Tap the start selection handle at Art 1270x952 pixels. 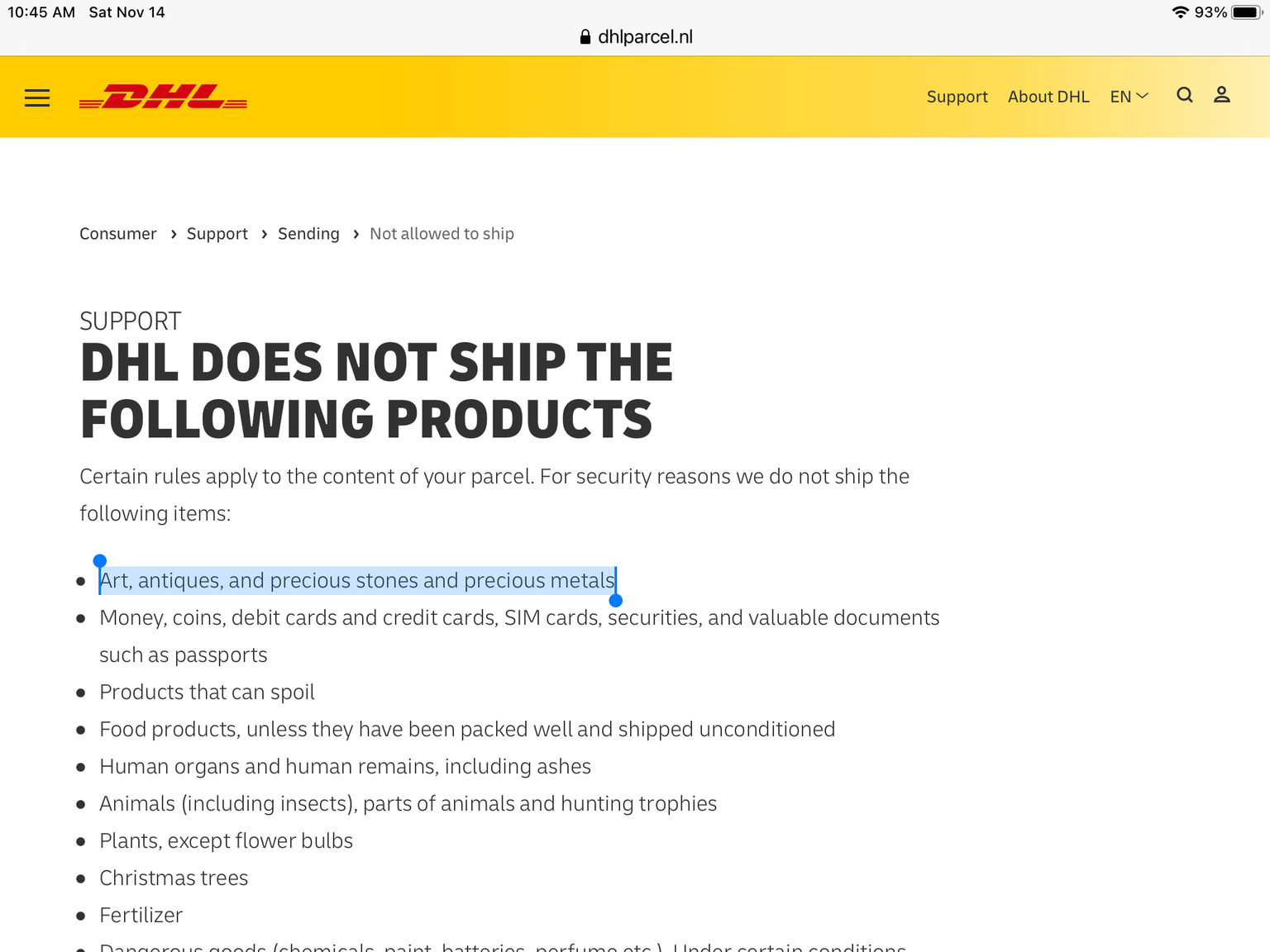point(100,561)
